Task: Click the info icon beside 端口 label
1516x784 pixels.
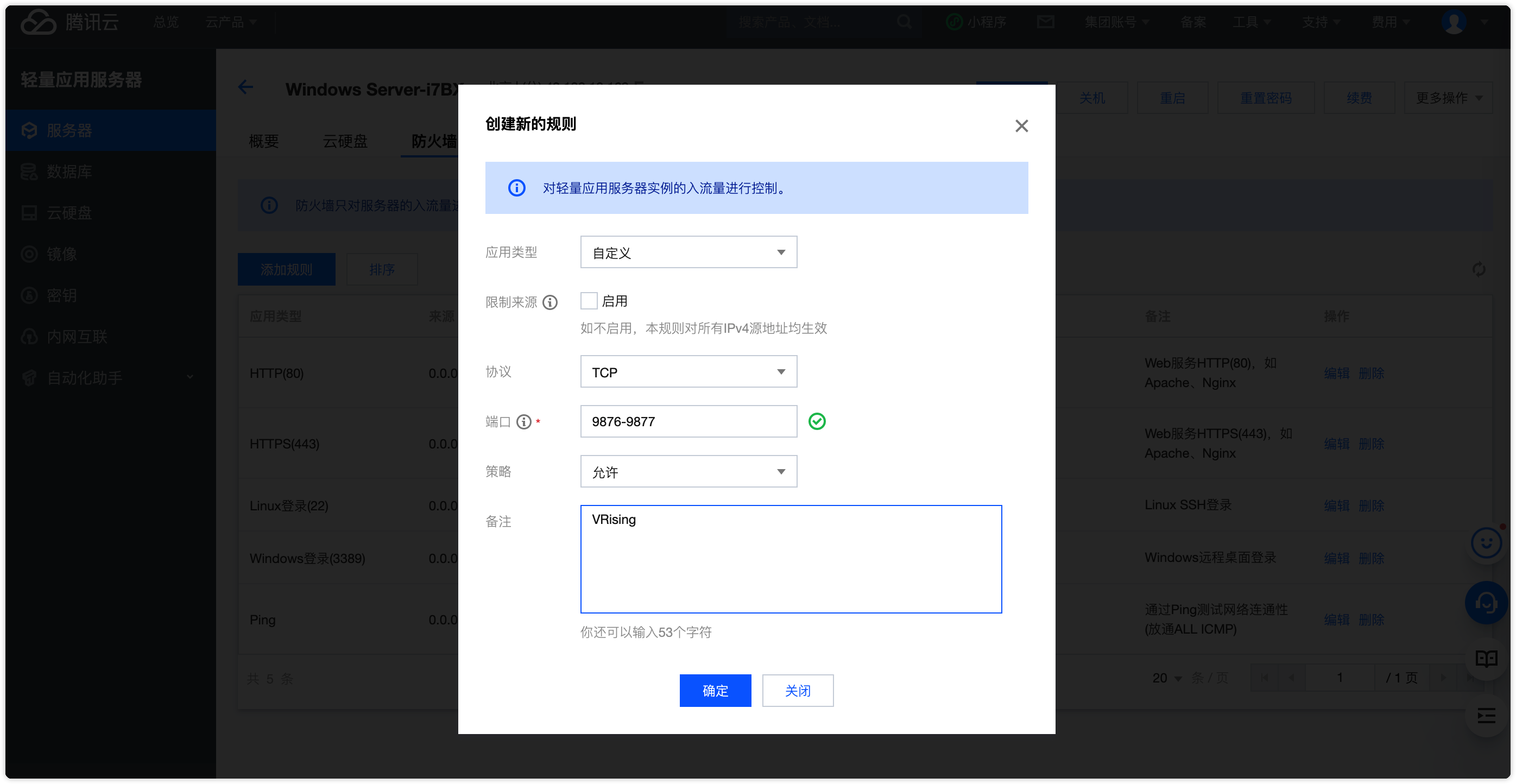Action: click(x=524, y=422)
